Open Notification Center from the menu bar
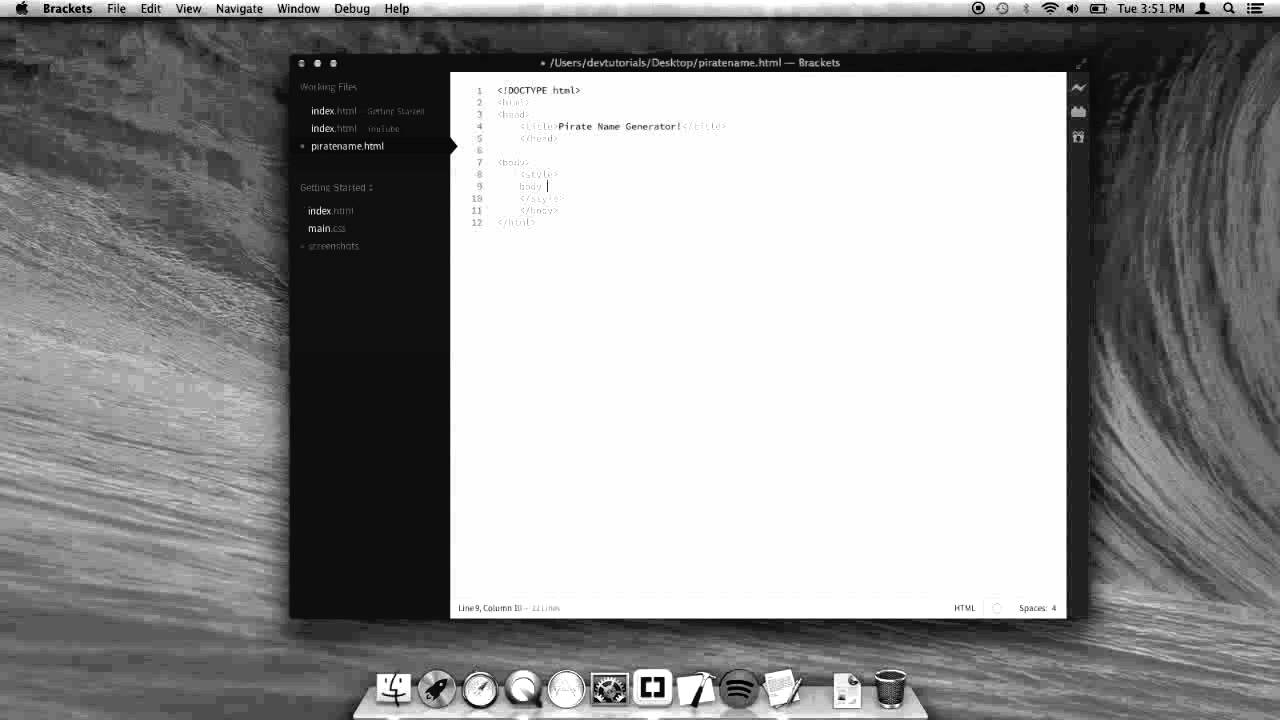The image size is (1280, 720). 1254,8
